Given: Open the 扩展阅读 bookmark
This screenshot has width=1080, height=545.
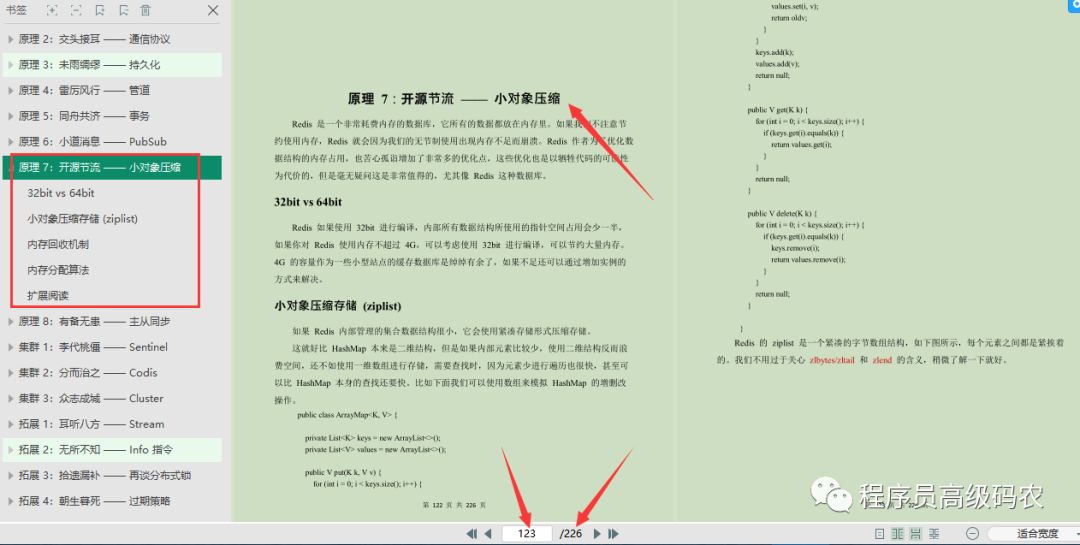Looking at the screenshot, I should coord(48,296).
